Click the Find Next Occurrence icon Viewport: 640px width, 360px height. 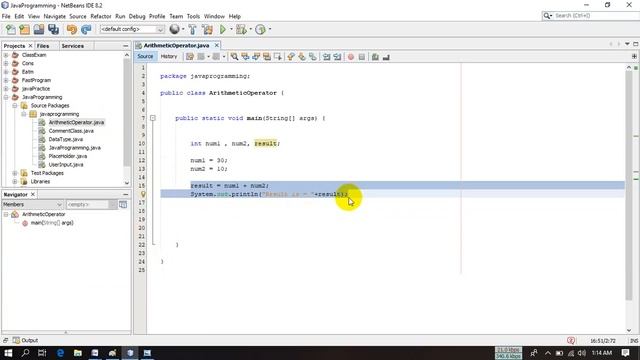(256, 57)
